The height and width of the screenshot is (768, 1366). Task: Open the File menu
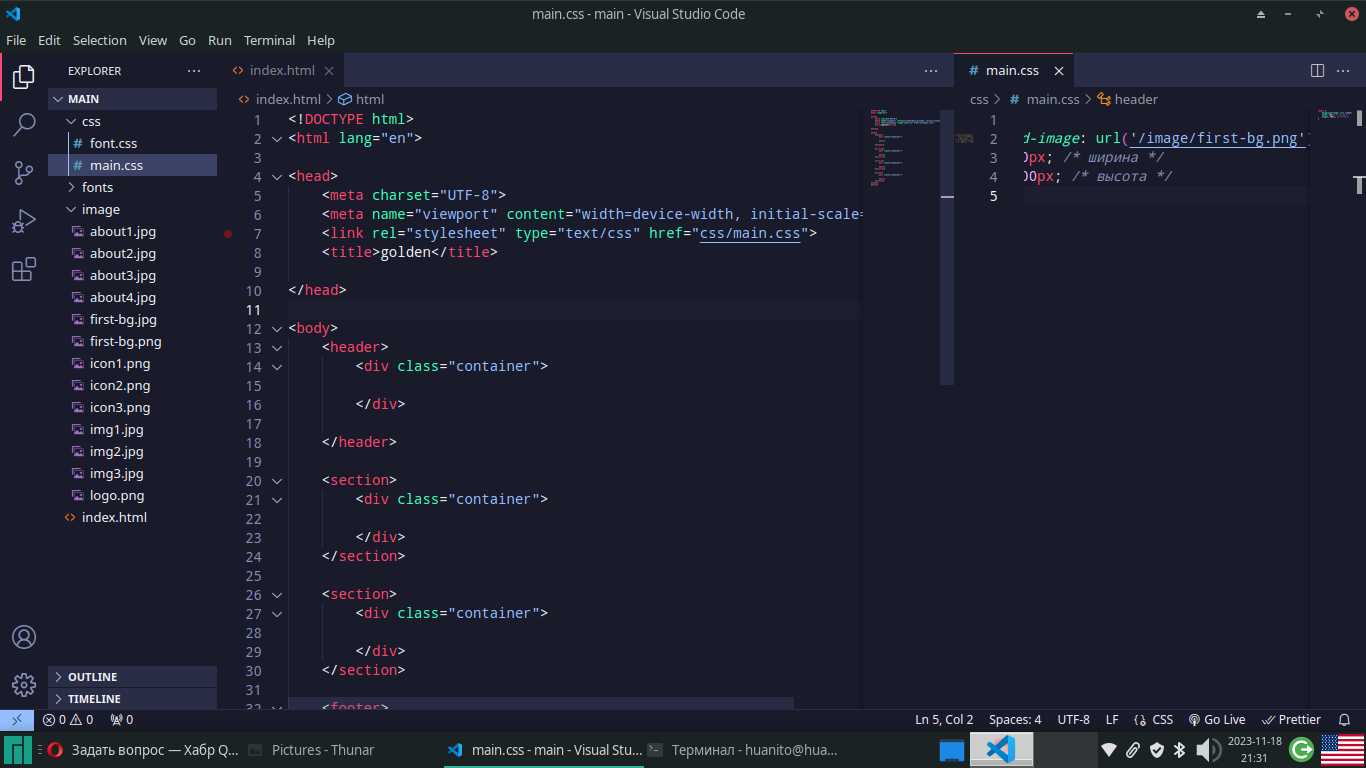coord(16,40)
